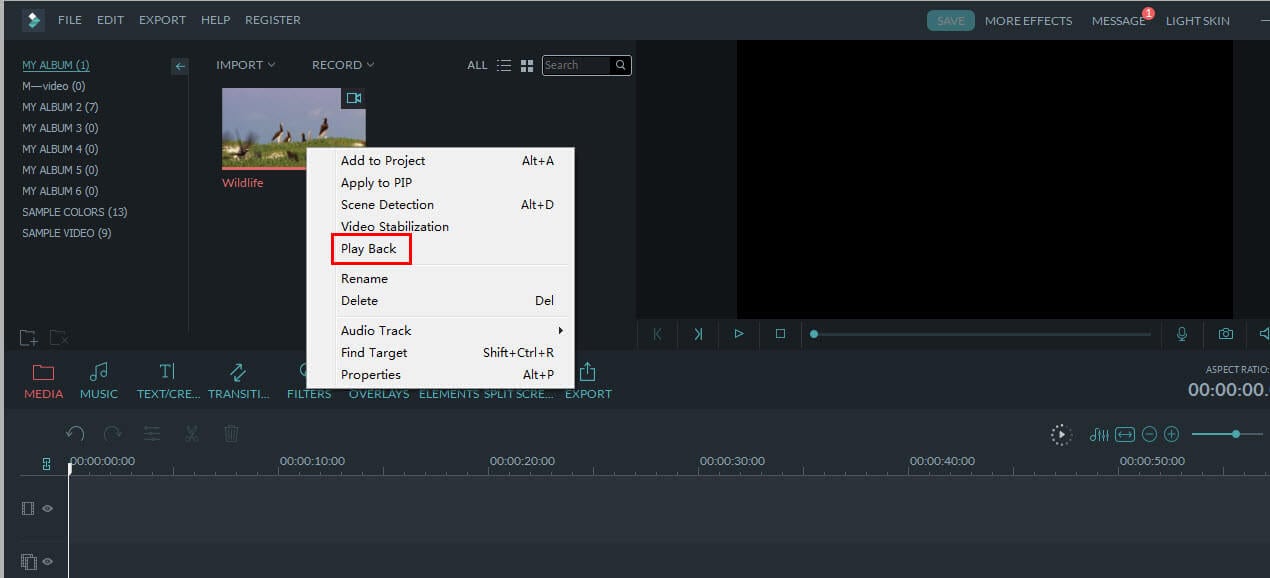The image size is (1270, 578).
Task: Zoom in the timeline with plus
Action: click(x=1172, y=435)
